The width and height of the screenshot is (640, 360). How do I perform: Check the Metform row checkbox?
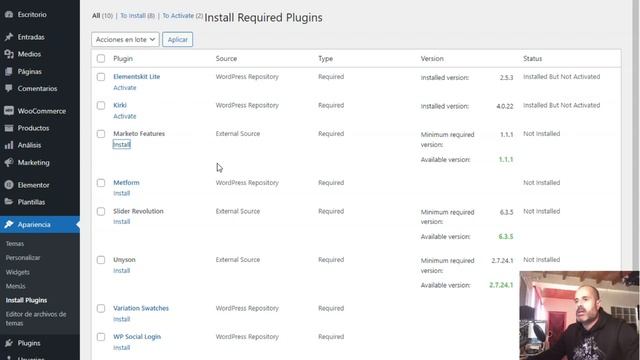(101, 183)
